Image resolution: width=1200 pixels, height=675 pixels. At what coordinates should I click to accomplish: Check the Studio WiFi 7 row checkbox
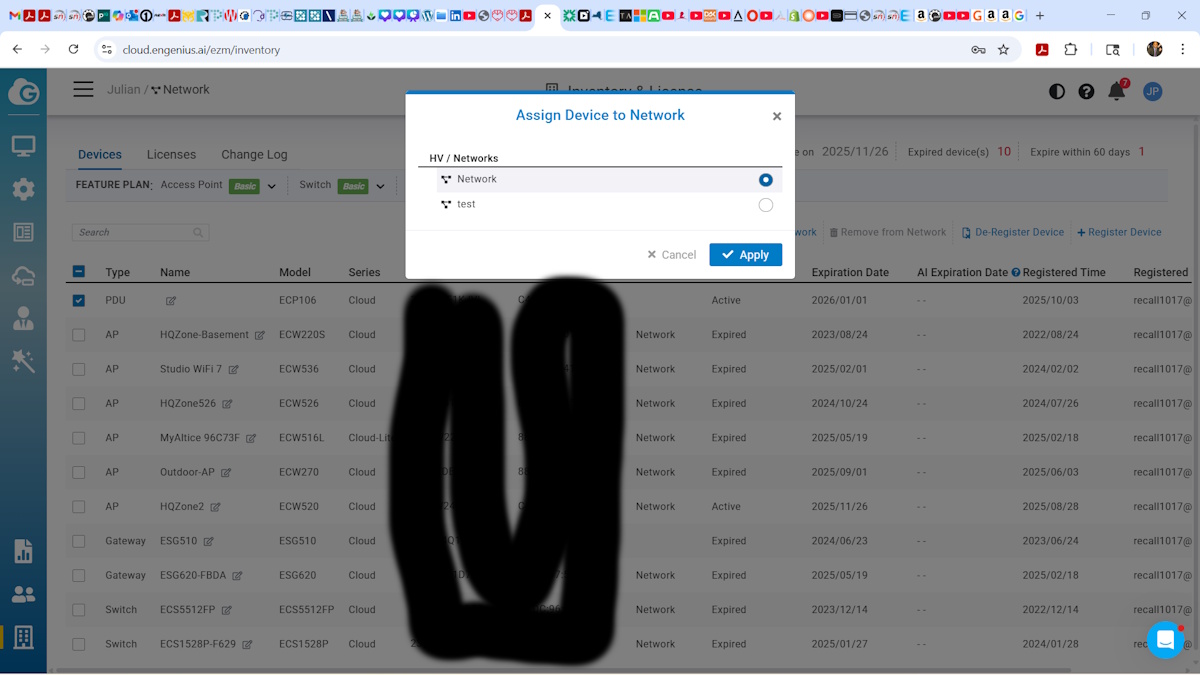point(79,369)
